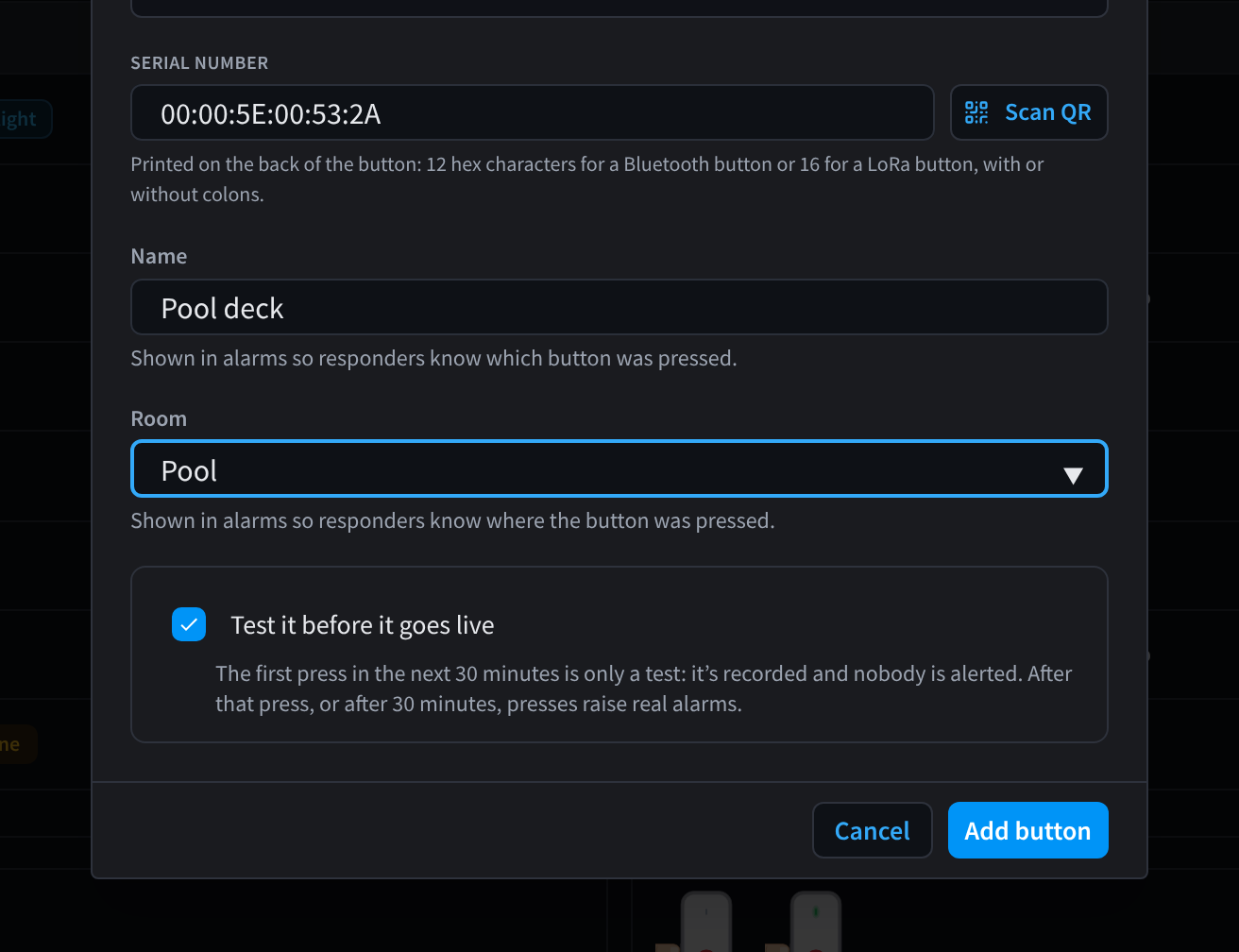Click the hint "which button was pressed"
Viewport: 1239px width, 952px height.
[433, 359]
